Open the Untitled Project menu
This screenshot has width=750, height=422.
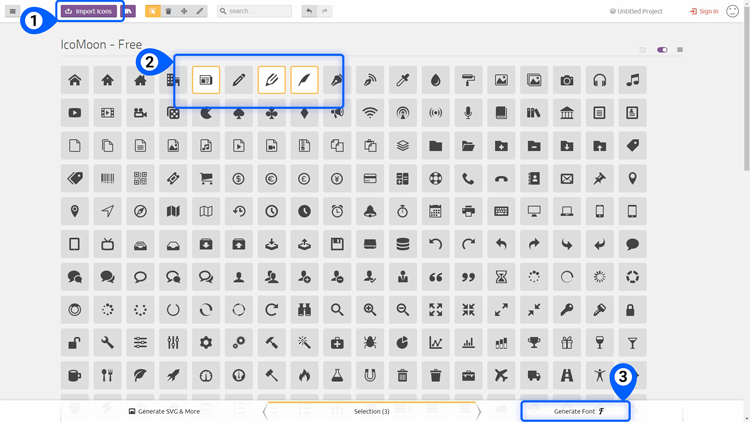636,11
